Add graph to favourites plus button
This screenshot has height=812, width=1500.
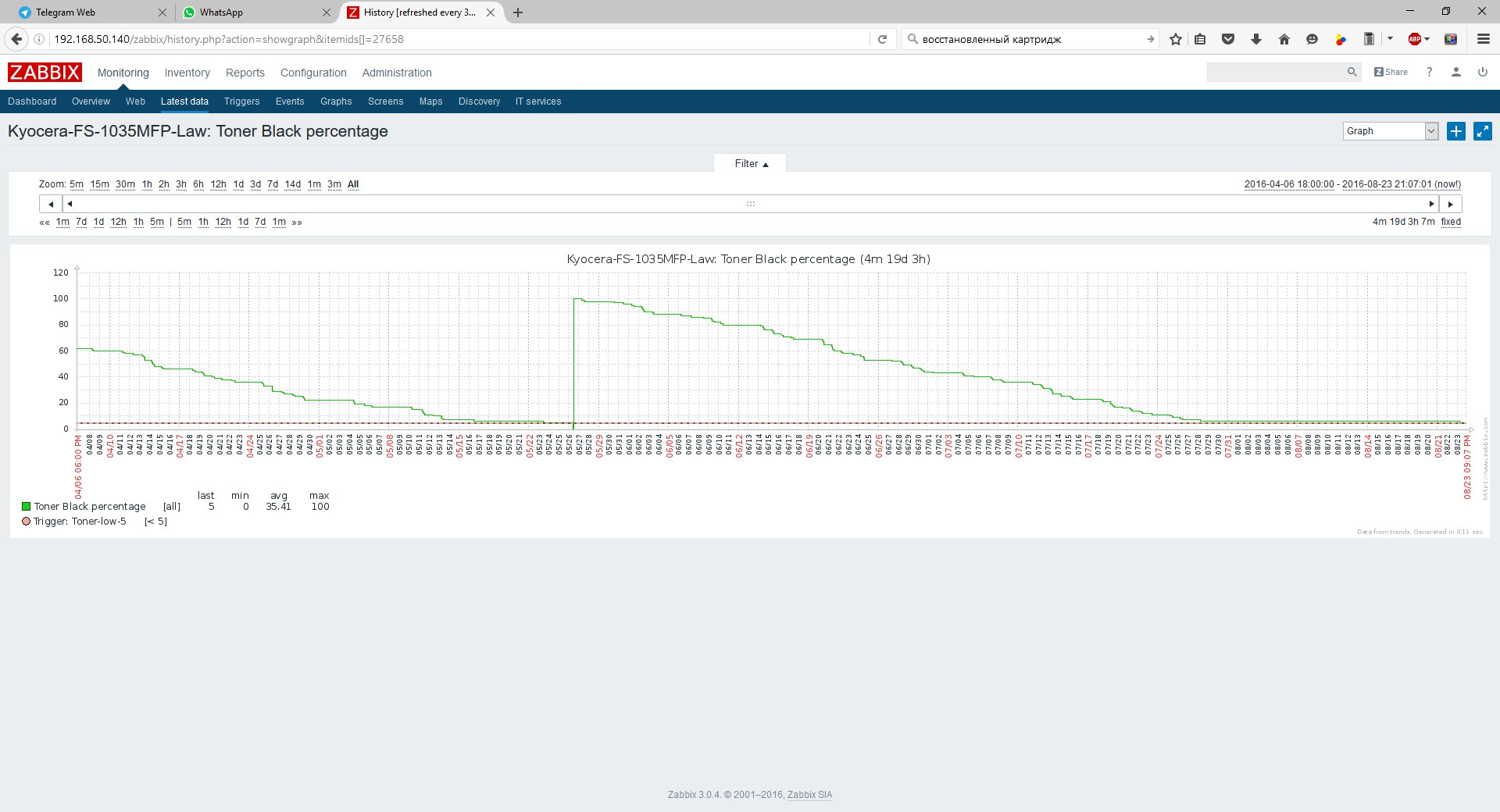click(1456, 131)
